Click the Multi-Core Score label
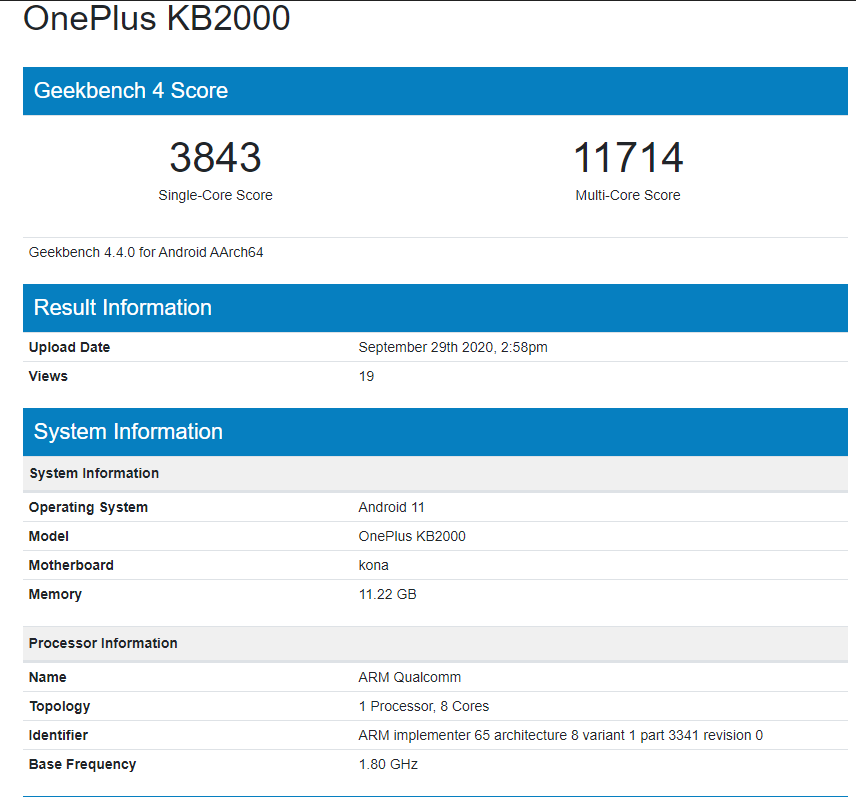 (628, 195)
